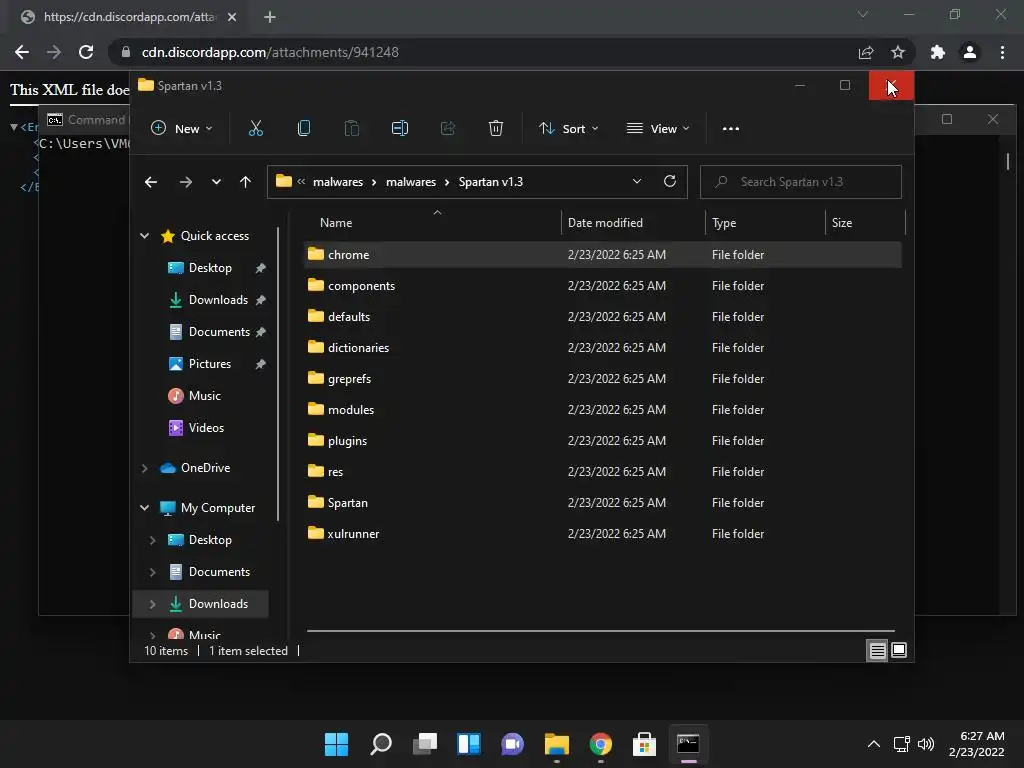
Task: Open clock and date in system tray
Action: point(977,744)
